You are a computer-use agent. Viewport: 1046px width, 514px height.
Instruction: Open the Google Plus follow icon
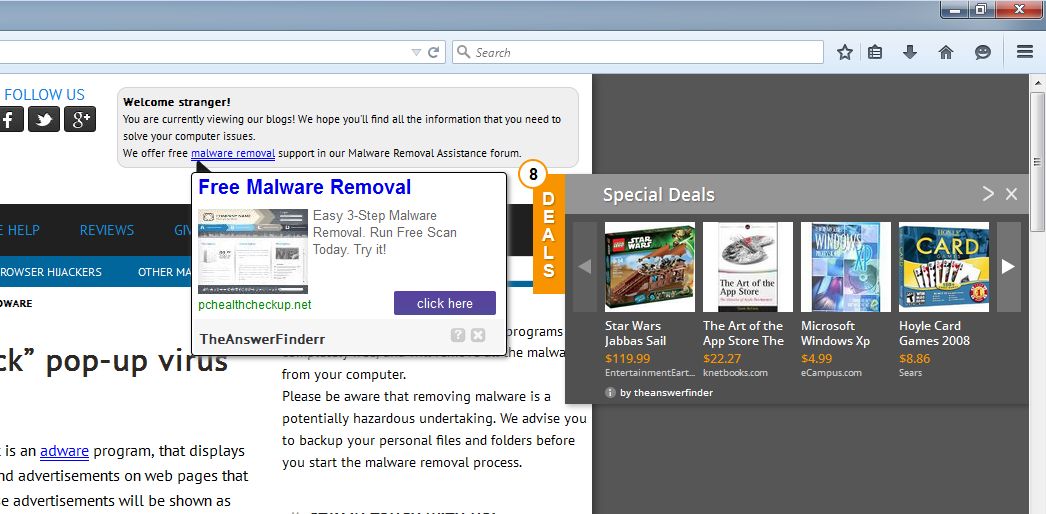(80, 119)
